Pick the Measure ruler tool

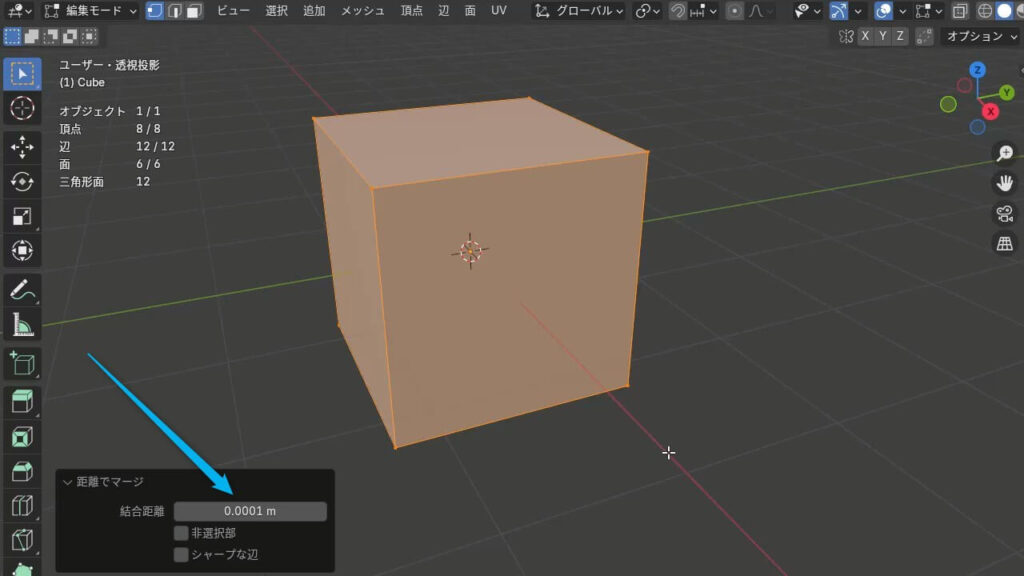click(22, 325)
